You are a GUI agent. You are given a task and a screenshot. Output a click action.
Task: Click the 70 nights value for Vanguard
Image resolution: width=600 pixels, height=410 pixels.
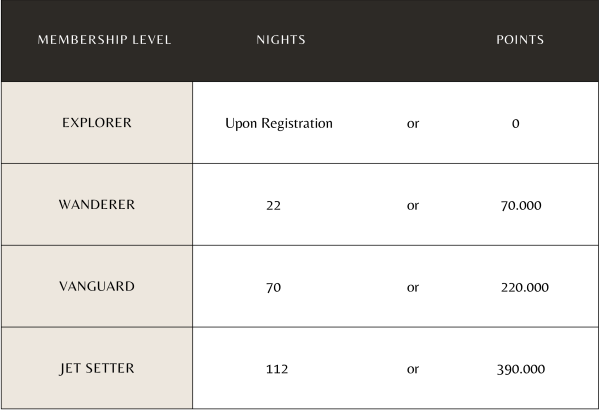[274, 288]
